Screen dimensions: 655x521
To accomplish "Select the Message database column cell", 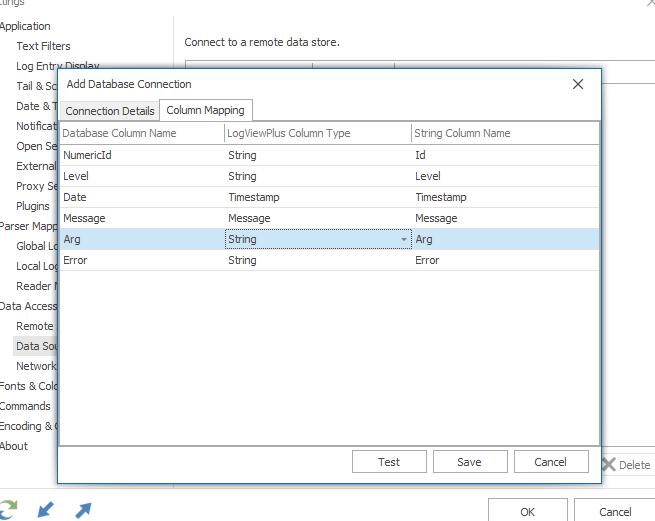I will coord(142,218).
